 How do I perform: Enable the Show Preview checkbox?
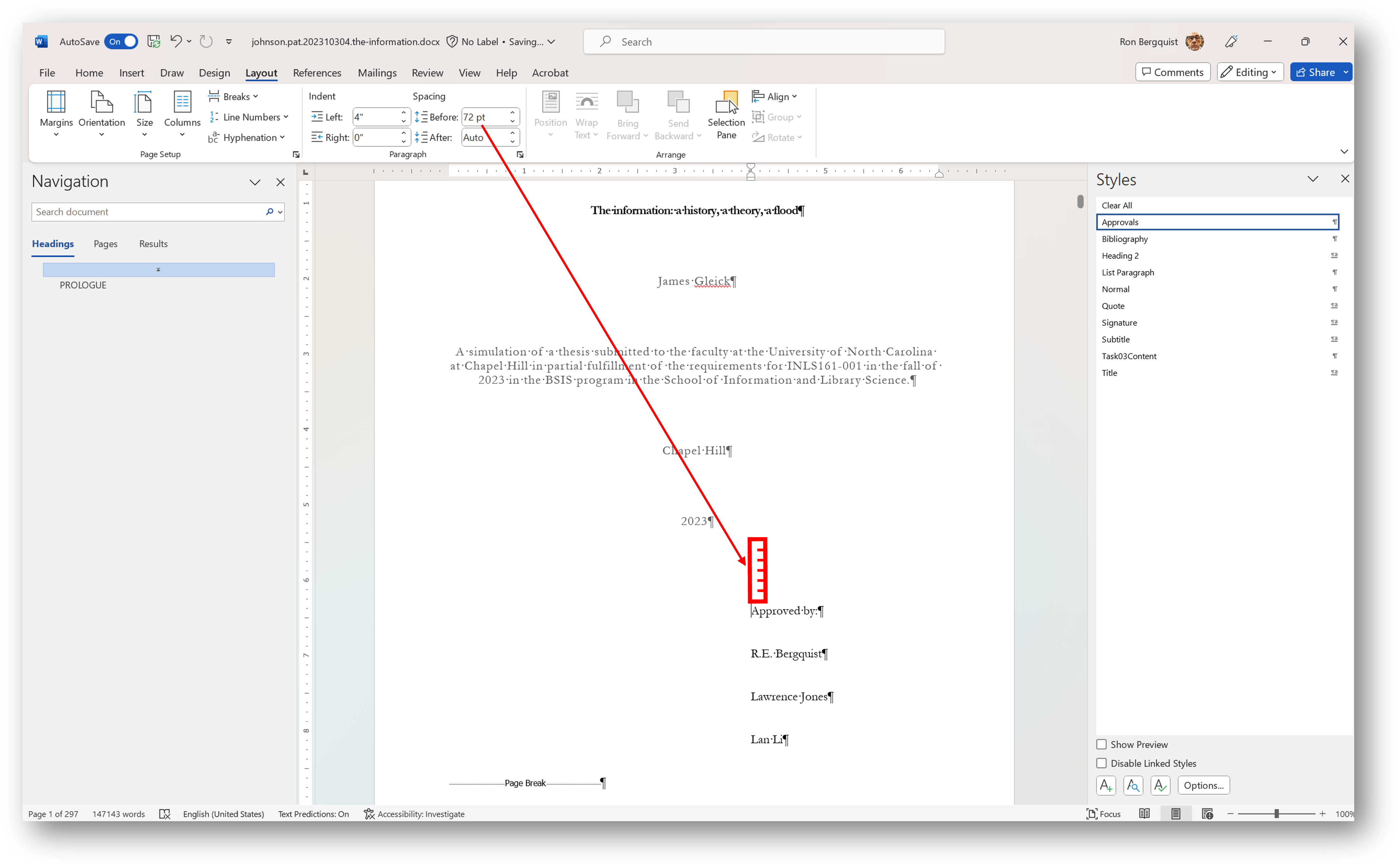pos(1101,744)
